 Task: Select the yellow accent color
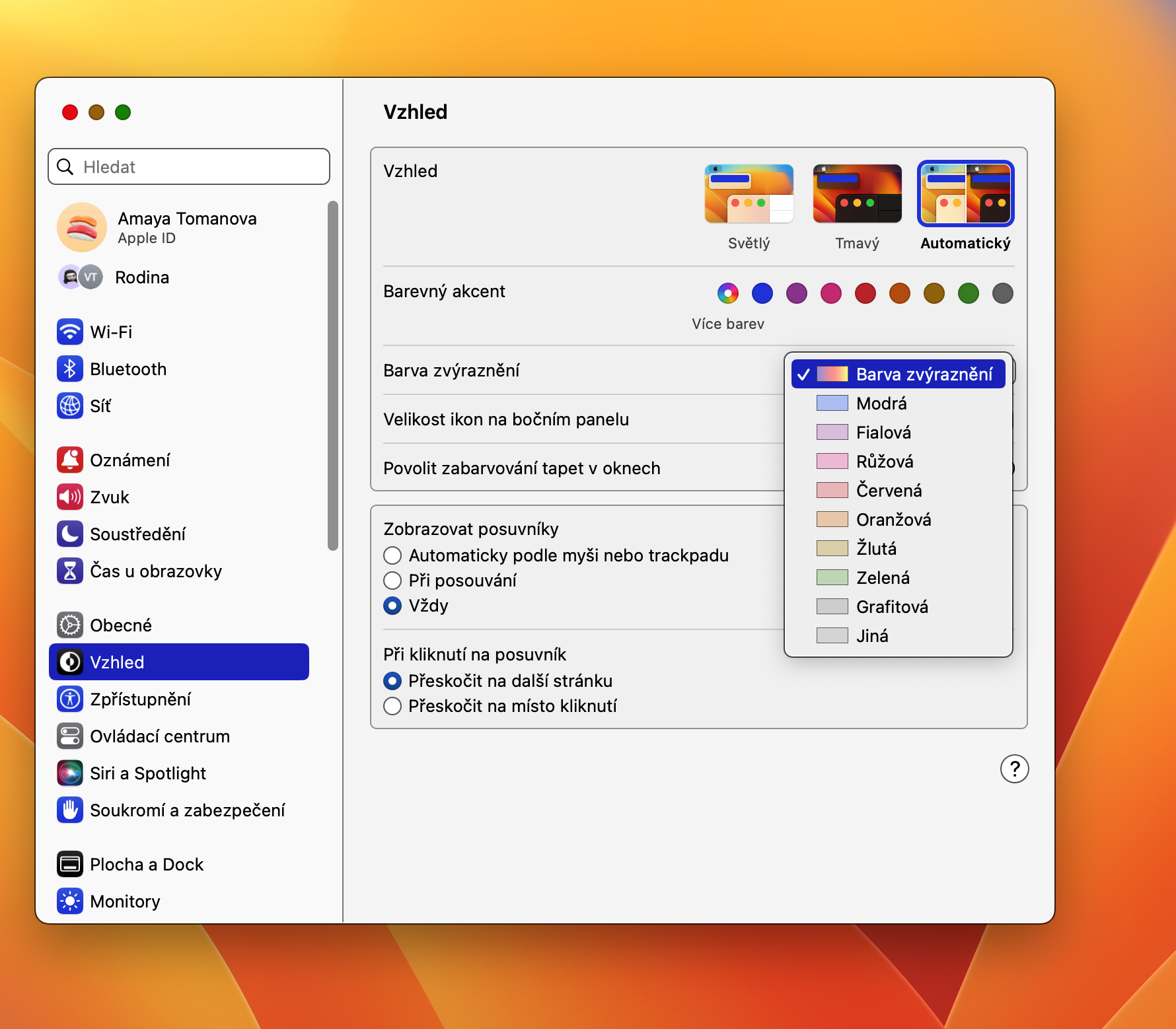click(934, 293)
